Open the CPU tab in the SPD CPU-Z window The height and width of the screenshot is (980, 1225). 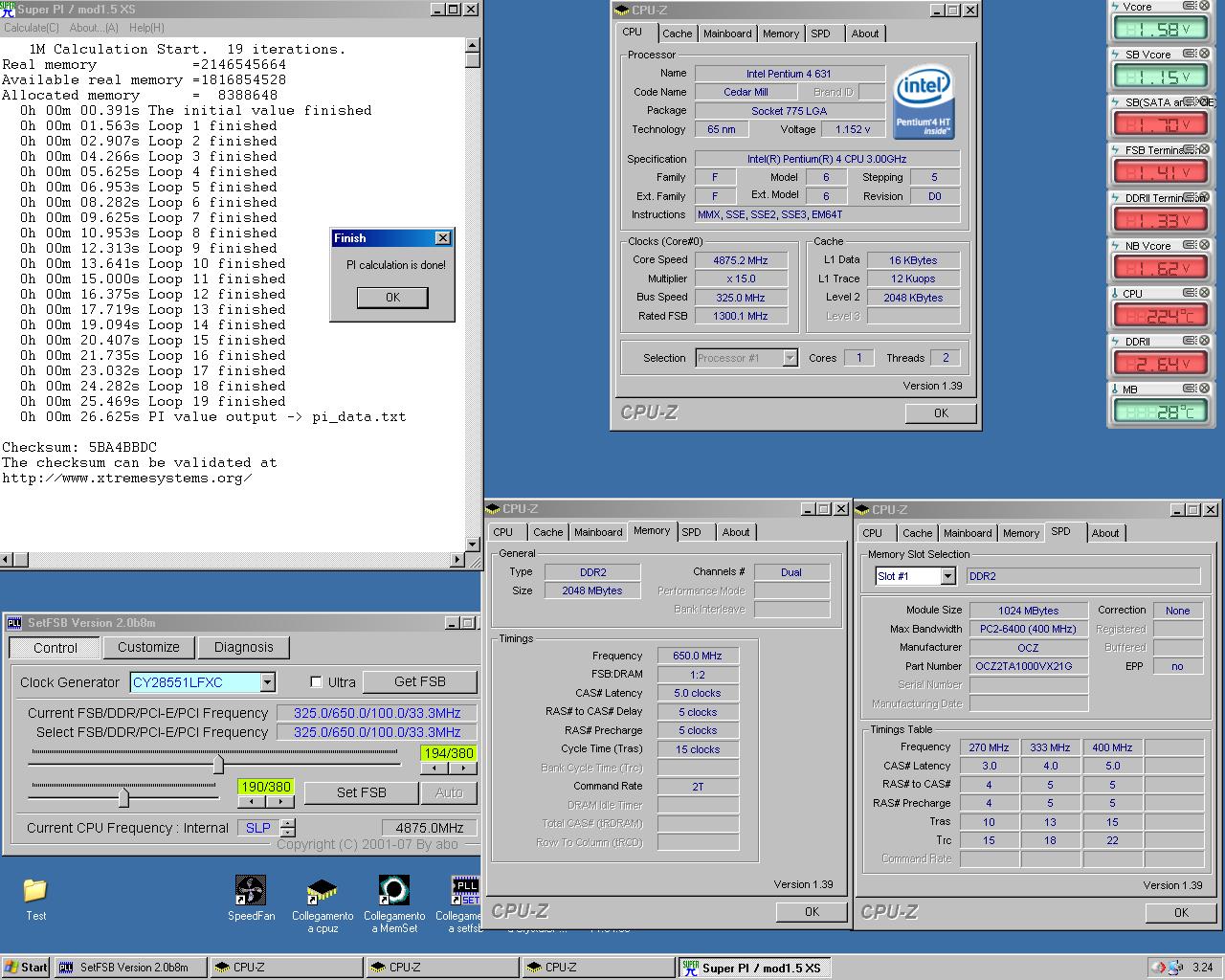point(872,533)
